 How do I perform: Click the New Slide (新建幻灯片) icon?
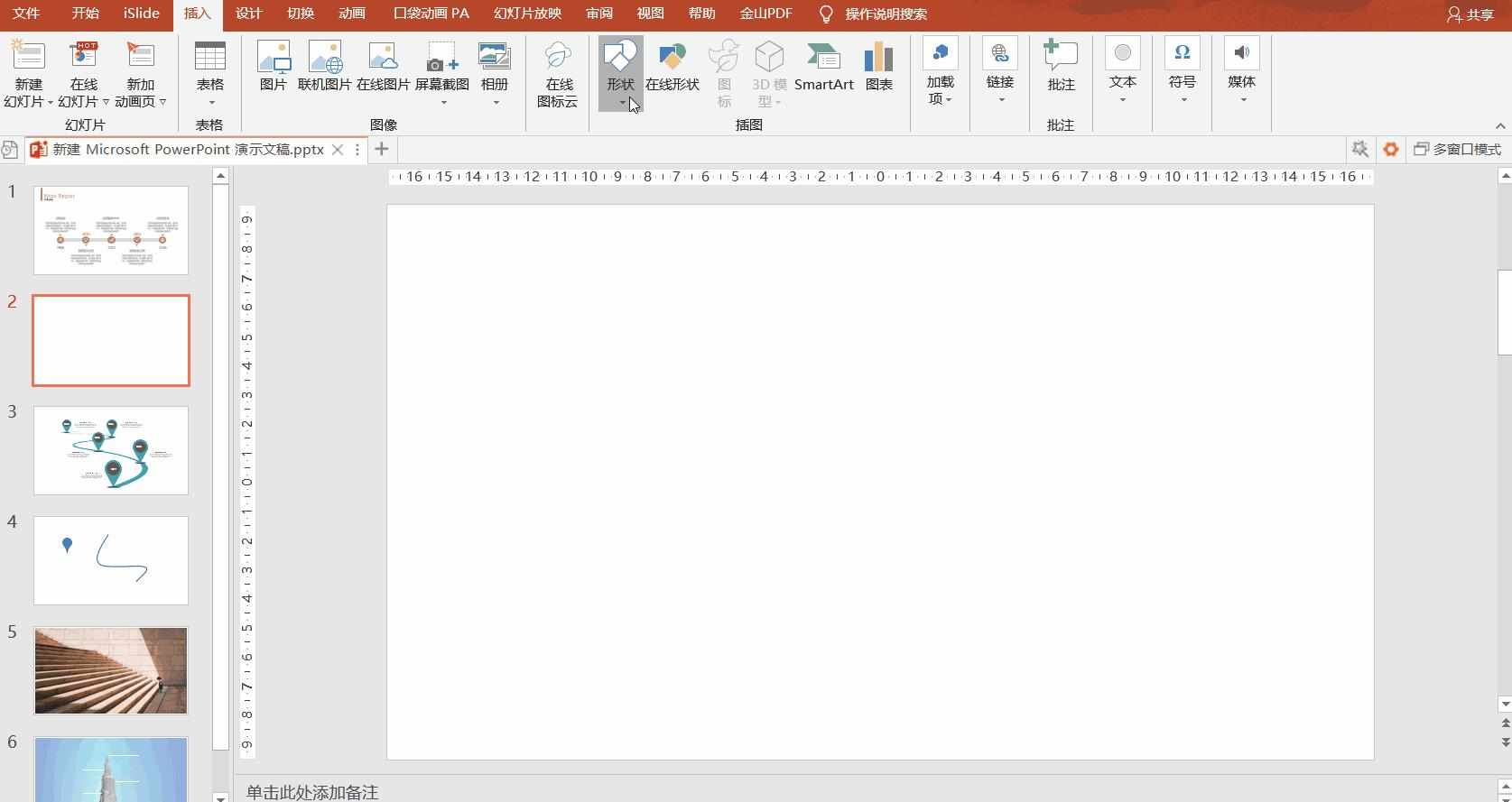[28, 56]
